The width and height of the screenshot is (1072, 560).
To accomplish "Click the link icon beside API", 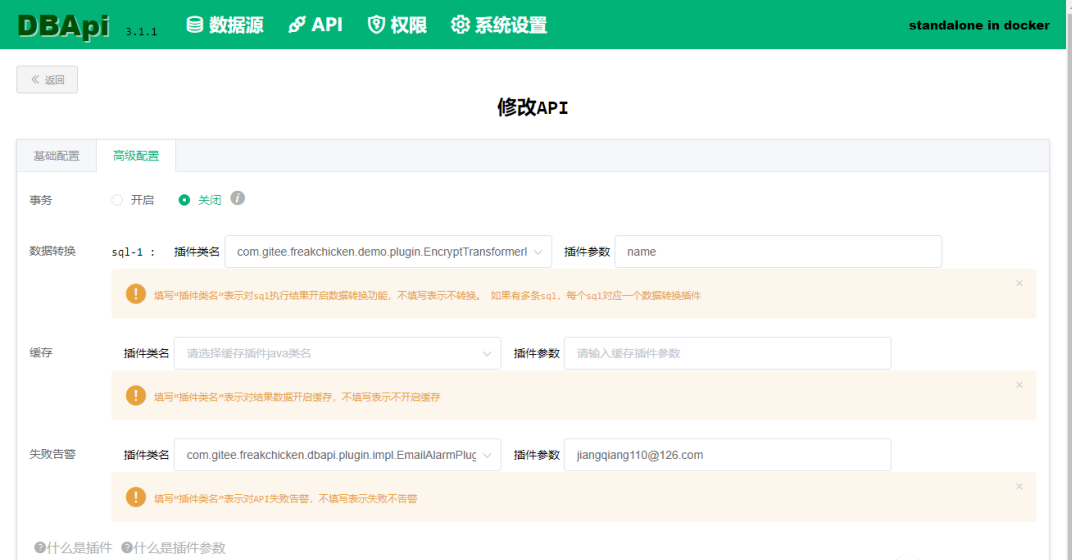I will [297, 25].
